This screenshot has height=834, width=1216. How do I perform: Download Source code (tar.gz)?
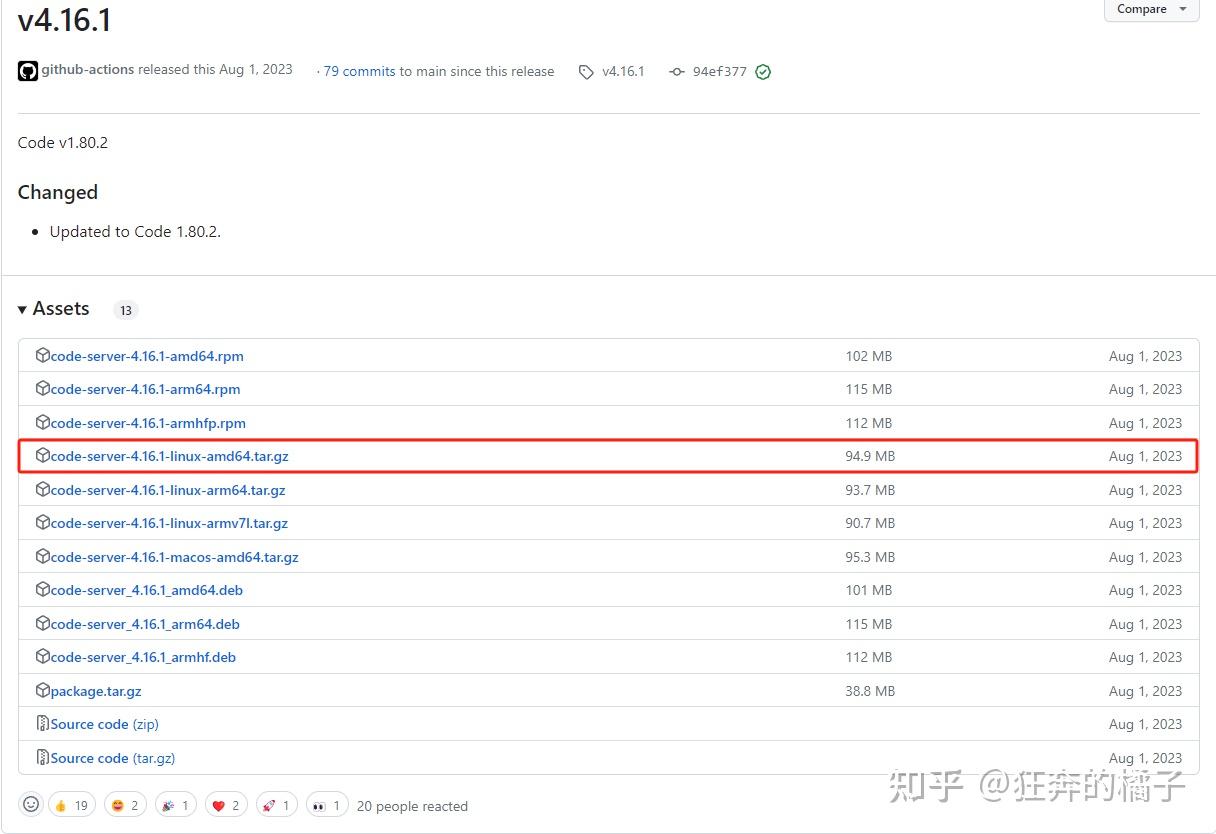click(112, 757)
